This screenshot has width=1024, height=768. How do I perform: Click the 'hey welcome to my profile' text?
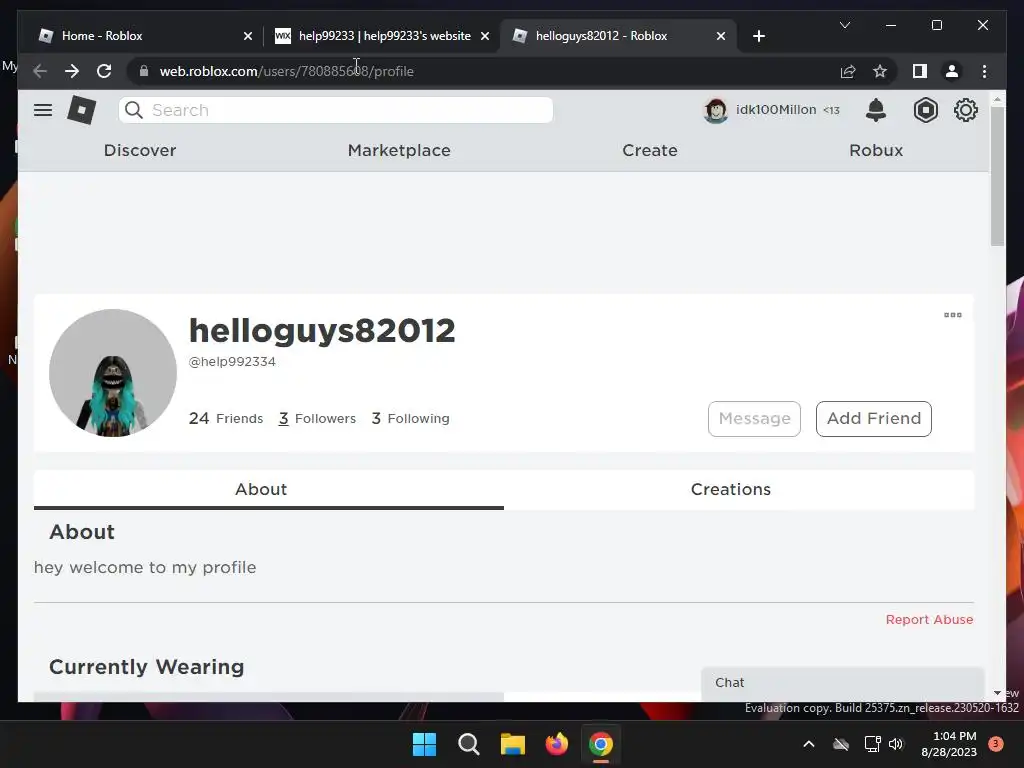tap(145, 567)
